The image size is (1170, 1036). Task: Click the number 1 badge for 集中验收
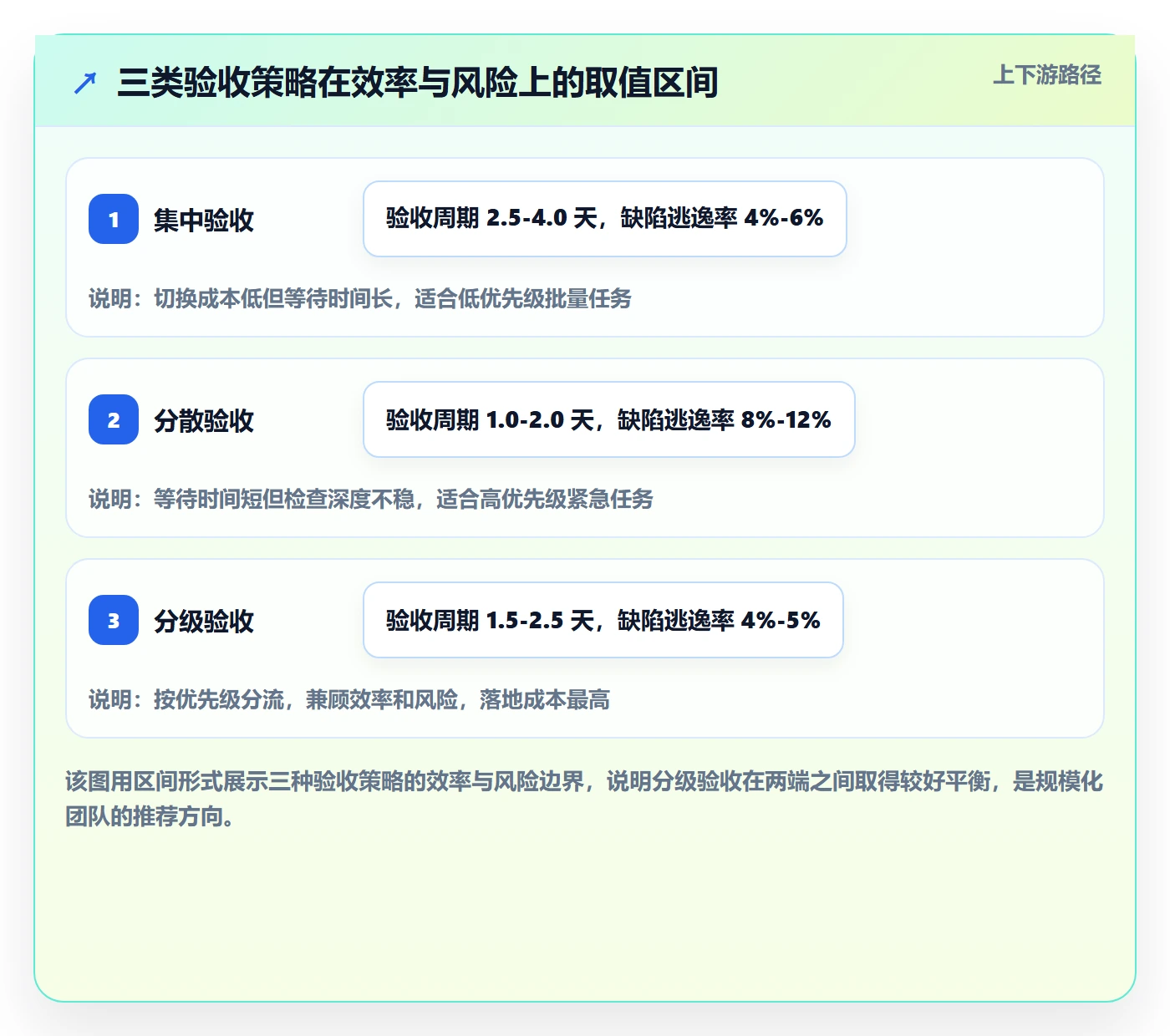(x=114, y=219)
